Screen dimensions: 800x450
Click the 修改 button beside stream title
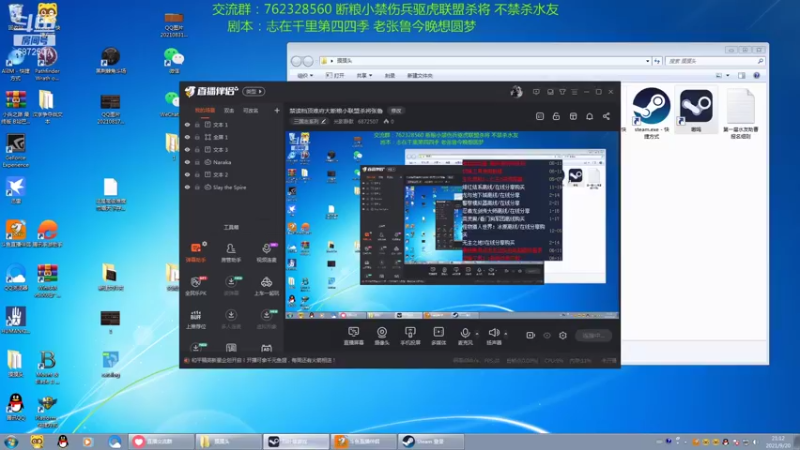tap(396, 111)
